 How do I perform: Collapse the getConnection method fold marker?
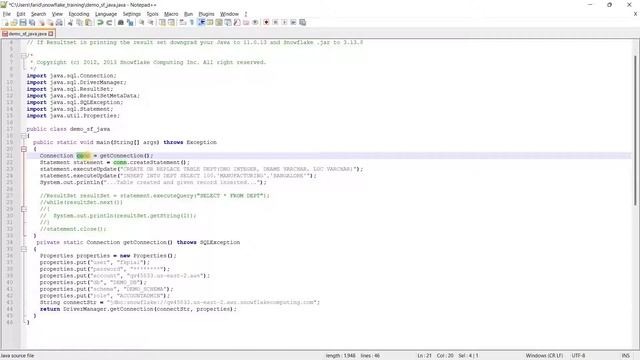click(x=24, y=249)
